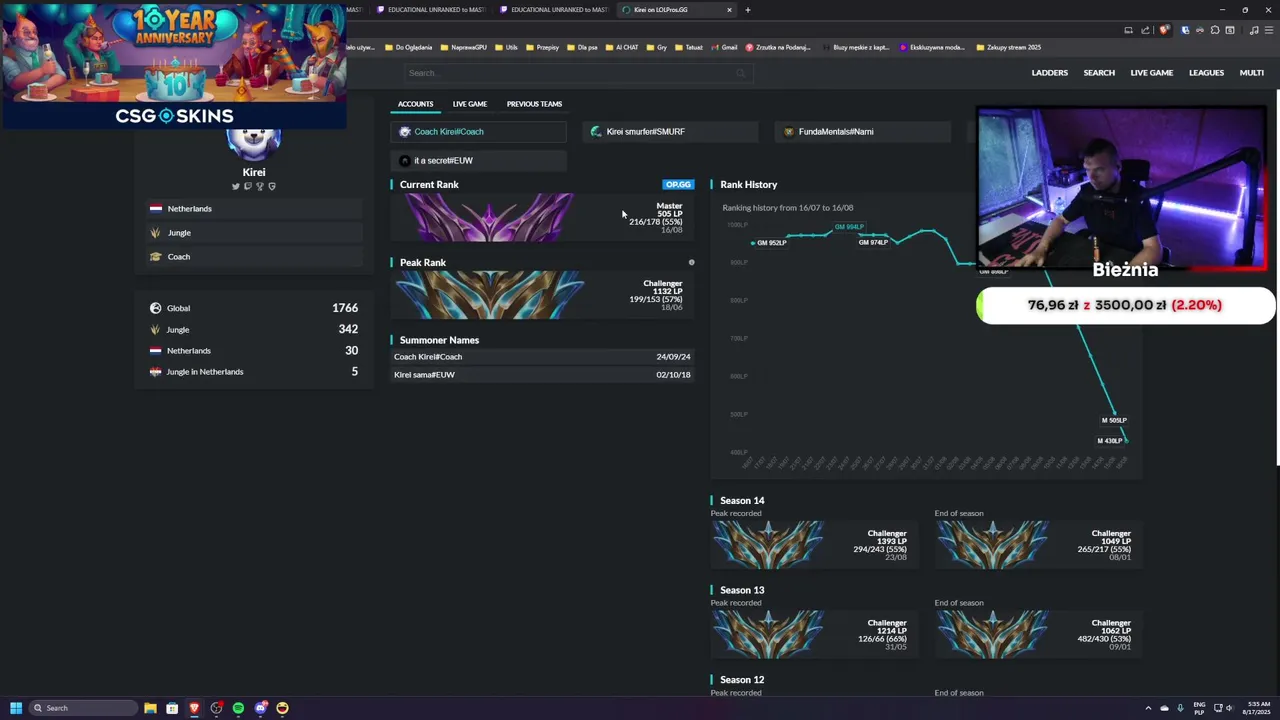The image size is (1280, 720).
Task: Open the NaprawaGPU bookmark folder
Action: [x=464, y=47]
